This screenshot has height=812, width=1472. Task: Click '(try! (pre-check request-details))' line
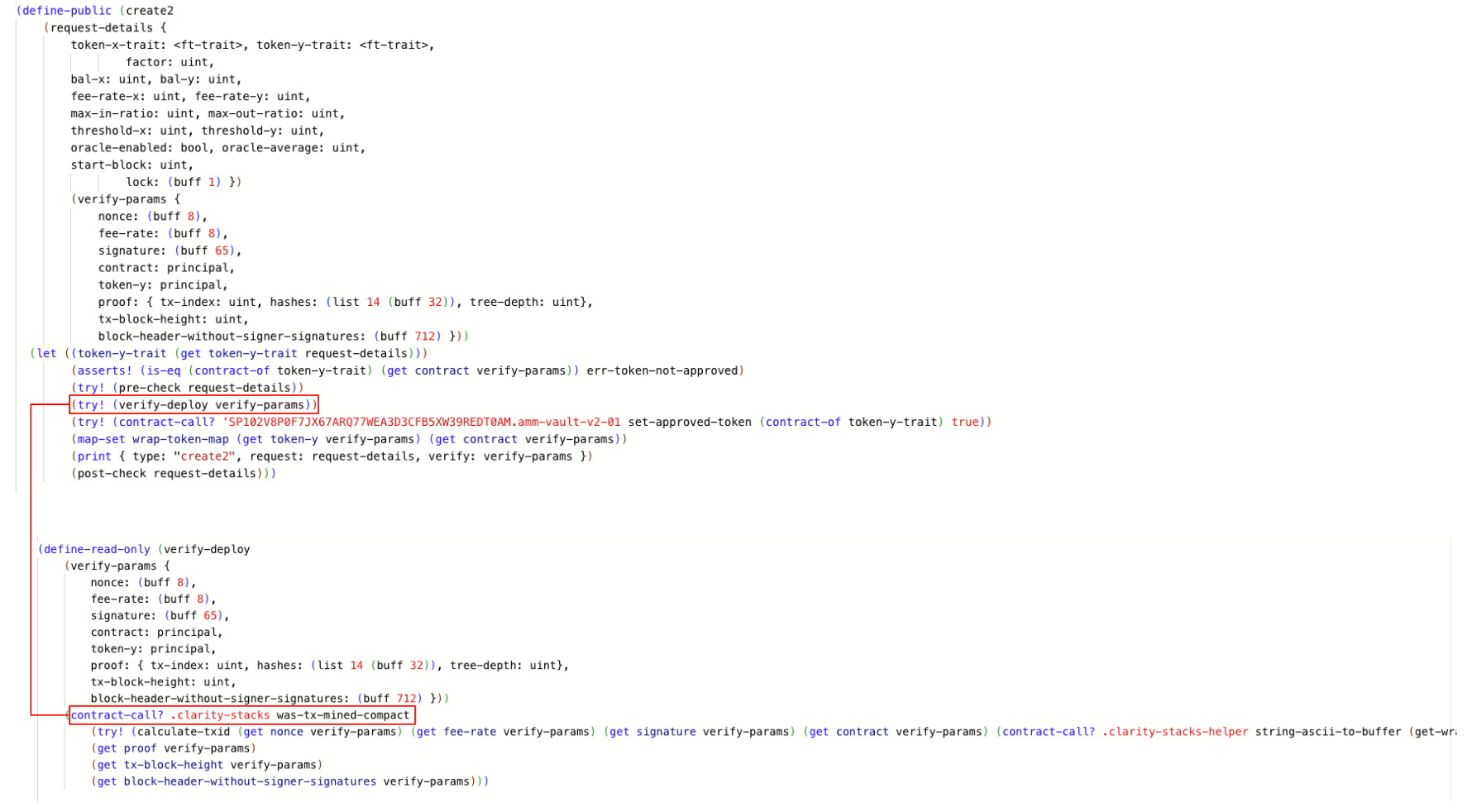pyautogui.click(x=187, y=388)
